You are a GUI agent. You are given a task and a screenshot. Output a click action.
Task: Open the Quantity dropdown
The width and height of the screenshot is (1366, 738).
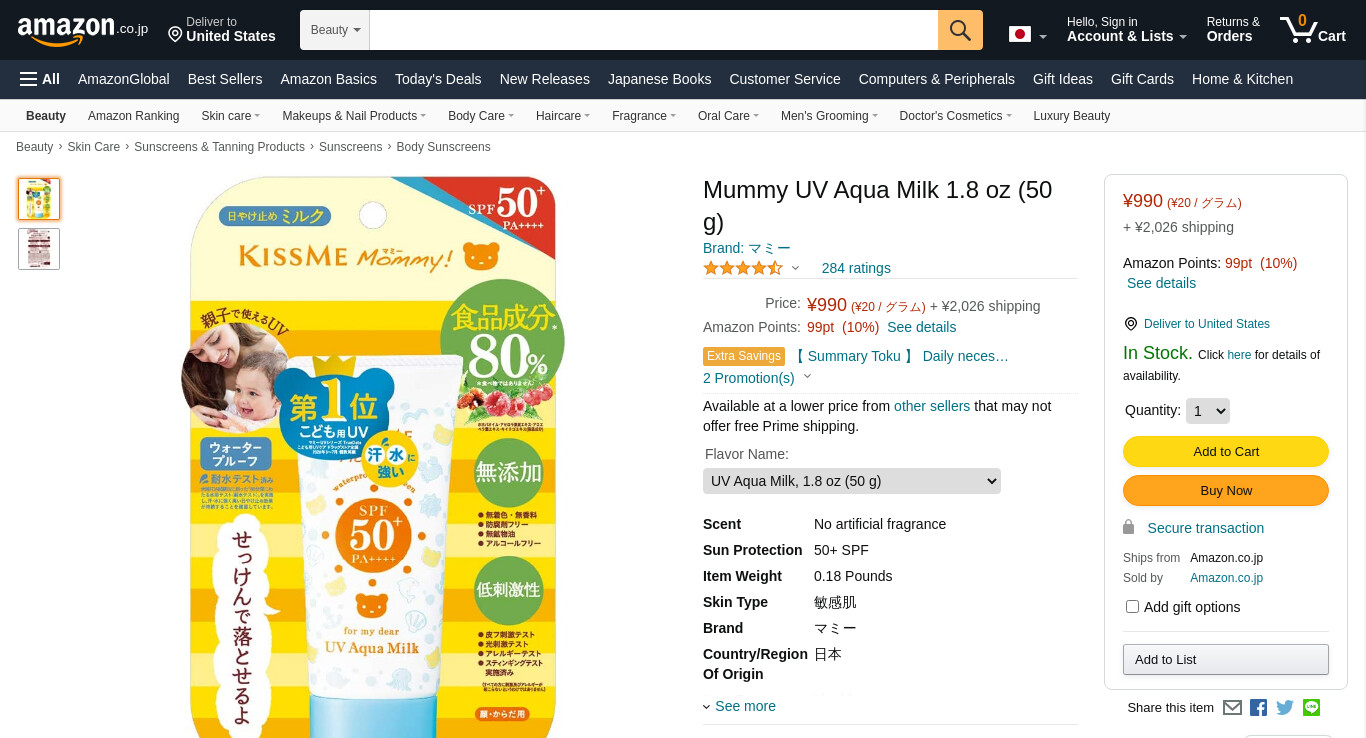tap(1207, 411)
